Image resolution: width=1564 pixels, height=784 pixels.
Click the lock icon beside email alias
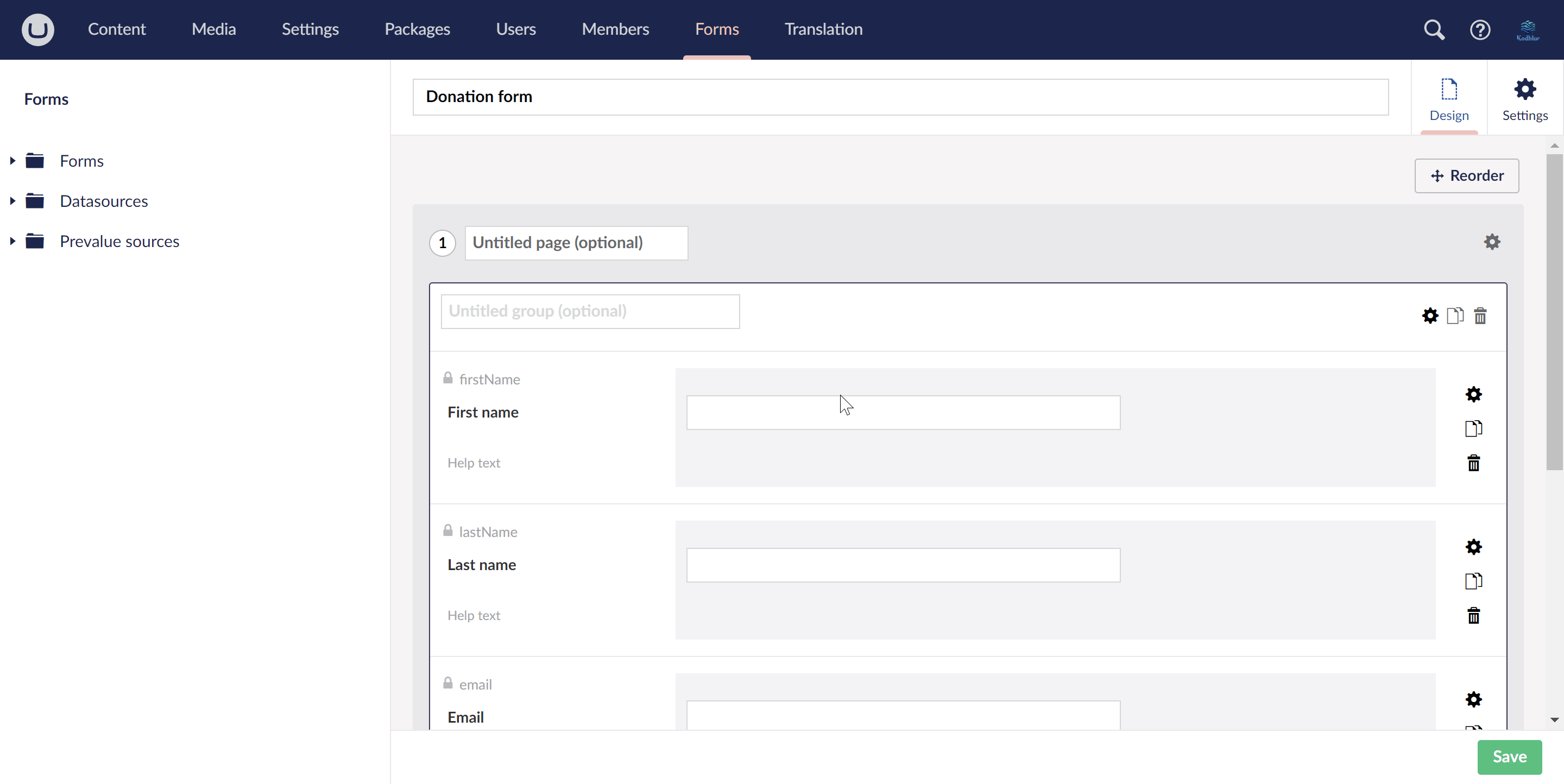tap(447, 682)
